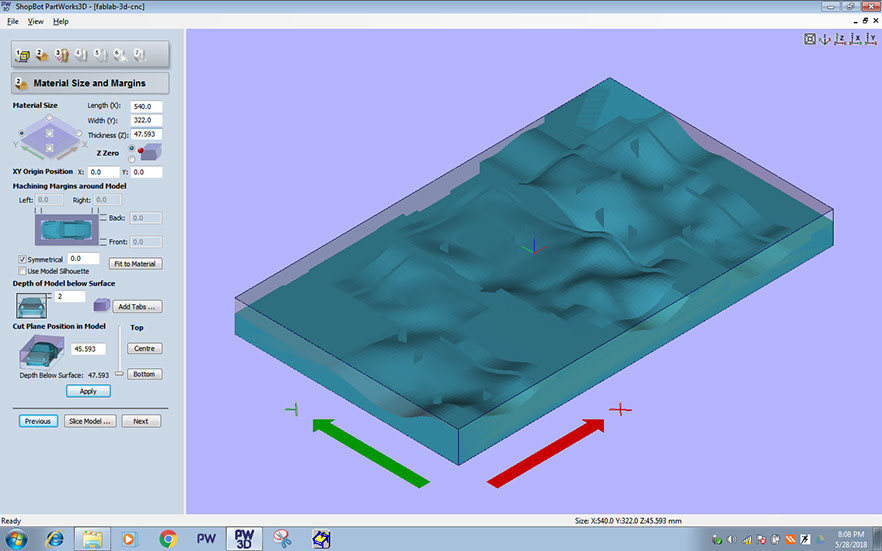The height and width of the screenshot is (551, 882).
Task: Switch to PW PartWorks taskbar icon
Action: coord(206,539)
